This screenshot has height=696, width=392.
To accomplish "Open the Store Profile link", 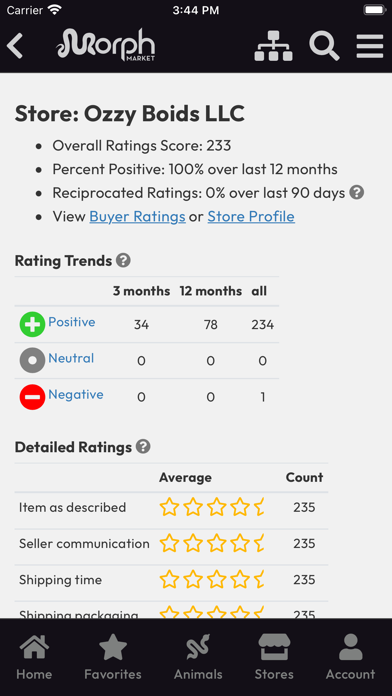I will pyautogui.click(x=251, y=217).
